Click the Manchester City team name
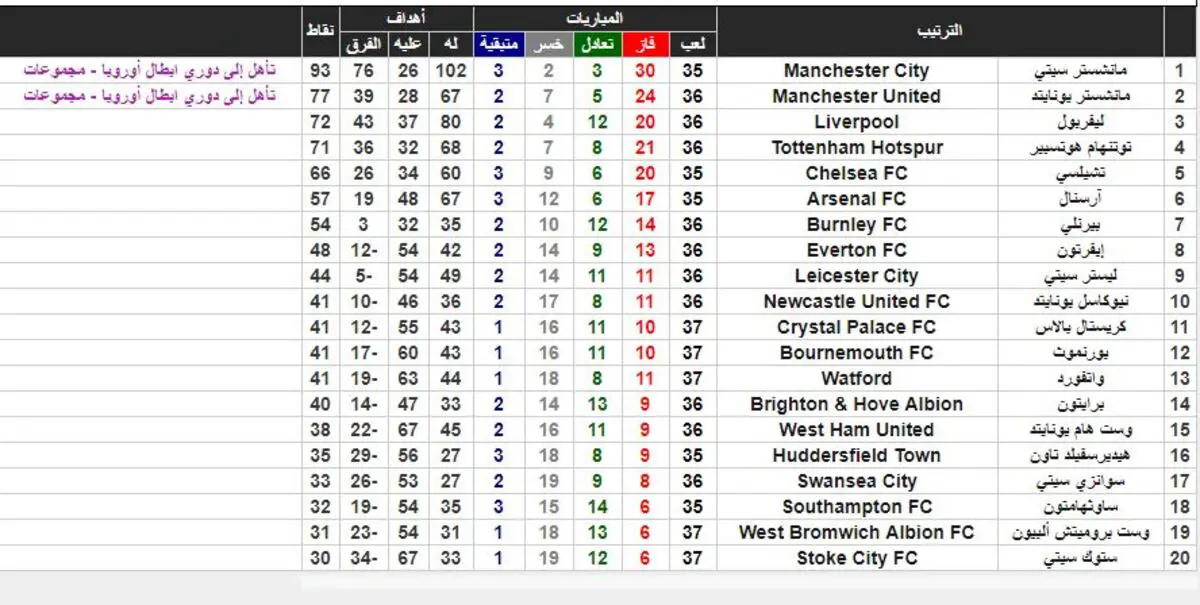 click(856, 71)
